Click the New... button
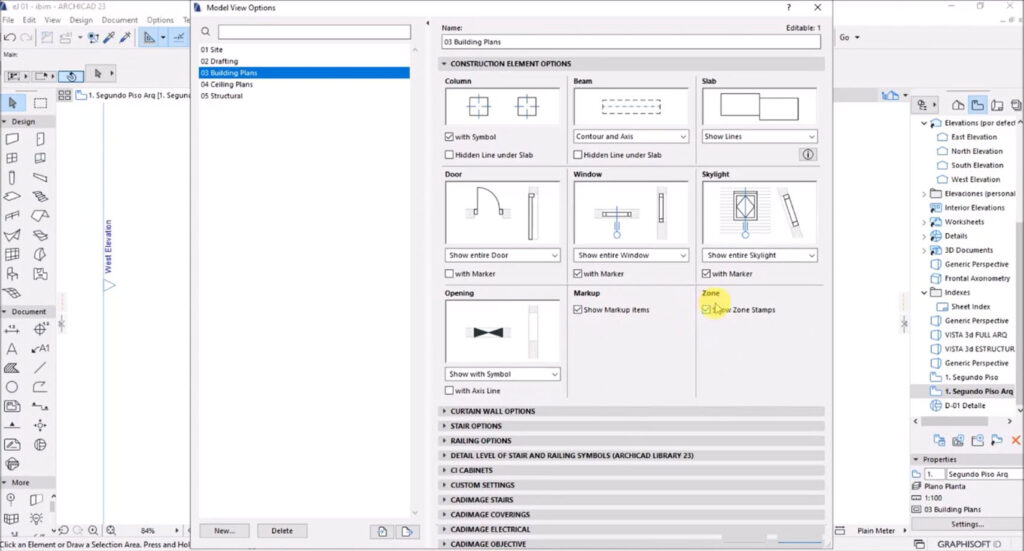Image resolution: width=1024 pixels, height=551 pixels. pos(224,531)
